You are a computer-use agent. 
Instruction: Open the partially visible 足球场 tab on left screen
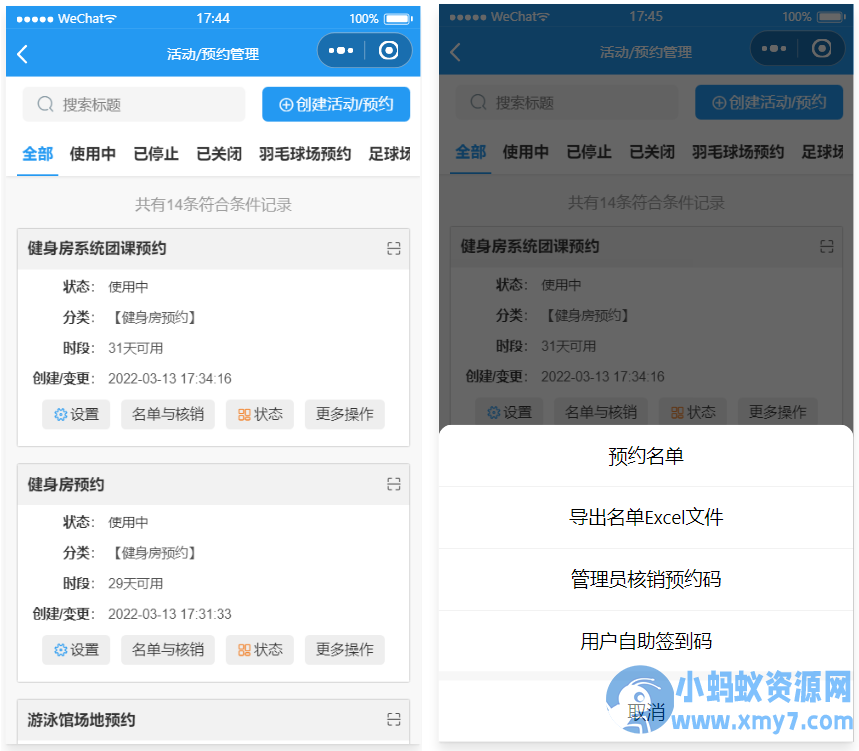click(x=389, y=154)
